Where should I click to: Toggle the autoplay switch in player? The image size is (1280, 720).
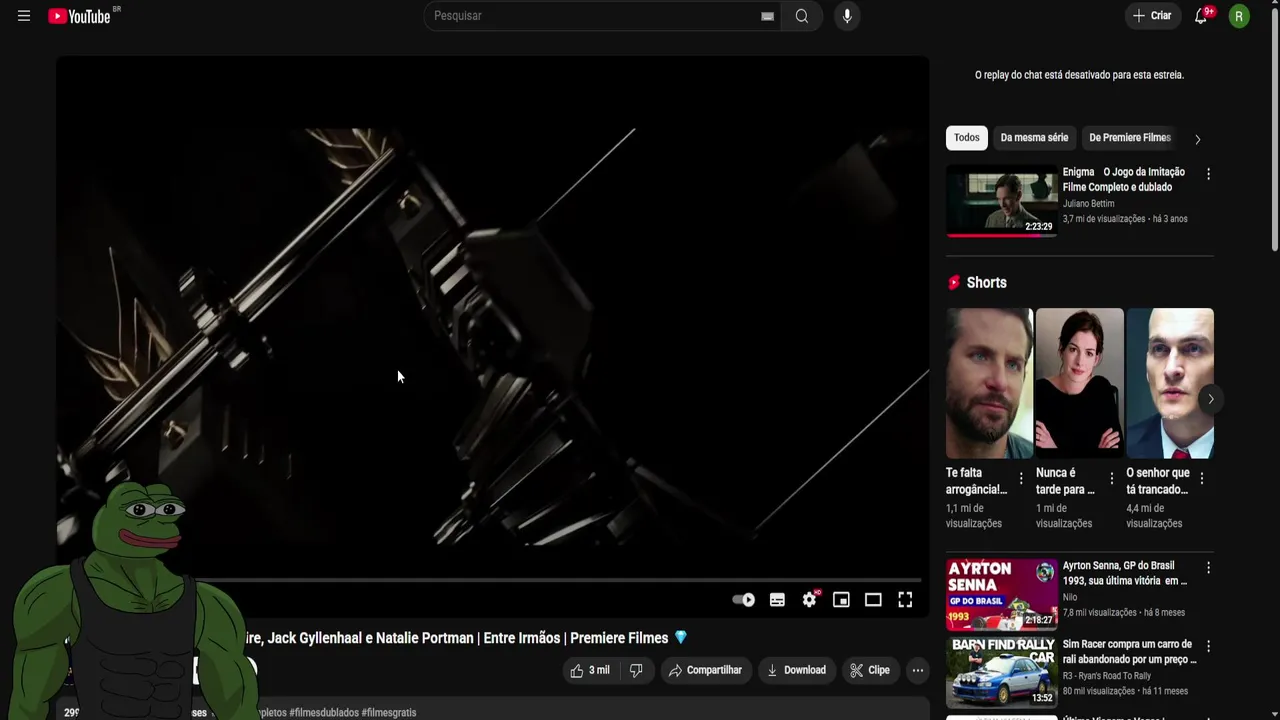point(743,600)
